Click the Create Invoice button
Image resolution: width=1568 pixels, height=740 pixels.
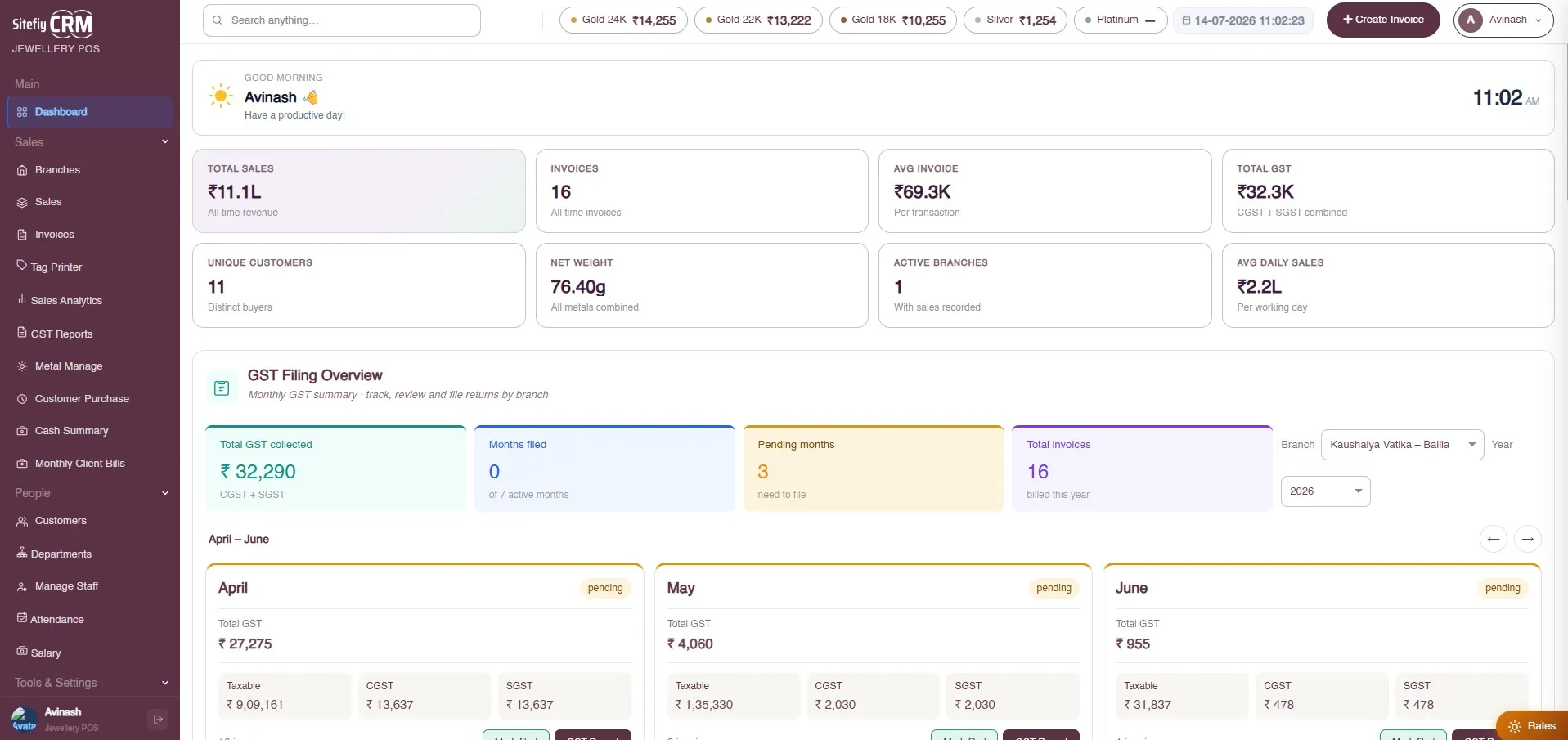point(1383,20)
